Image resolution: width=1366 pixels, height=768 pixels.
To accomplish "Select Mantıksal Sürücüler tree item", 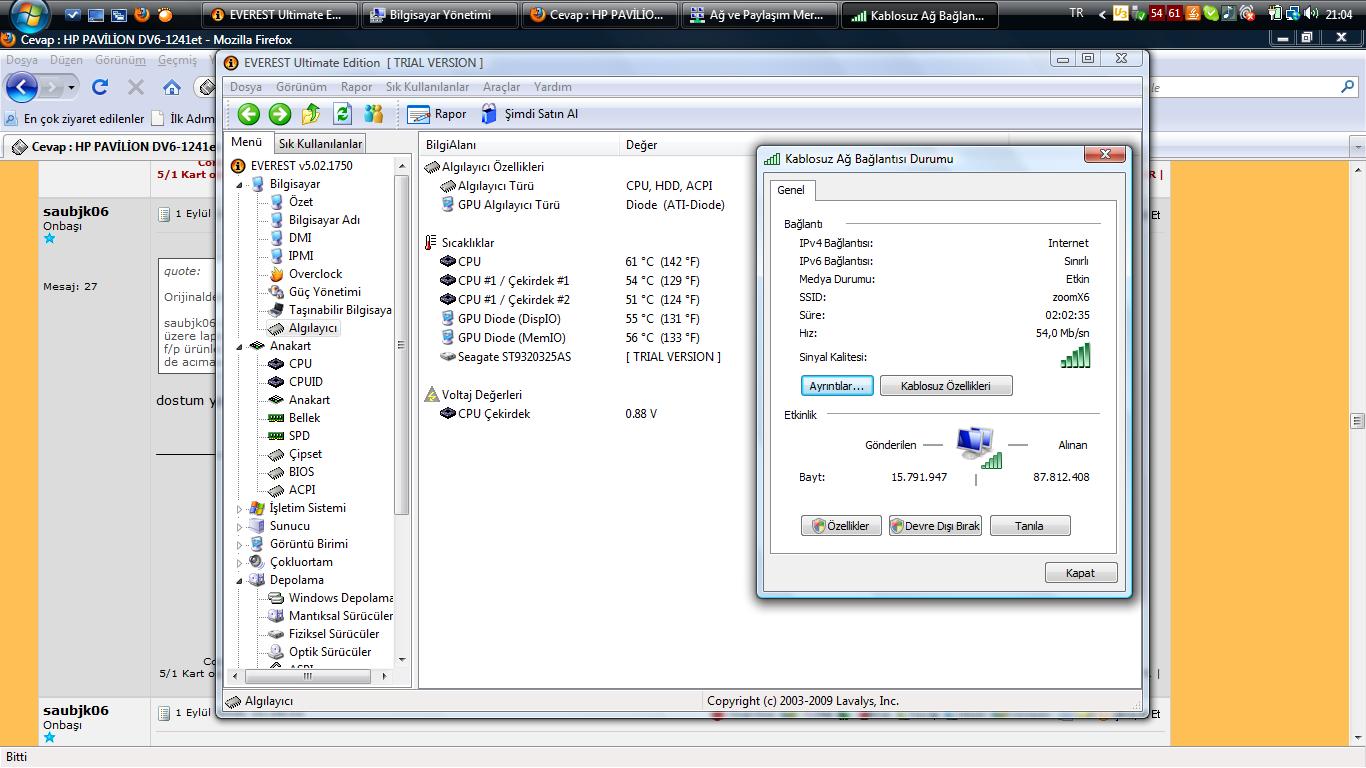I will tap(341, 616).
